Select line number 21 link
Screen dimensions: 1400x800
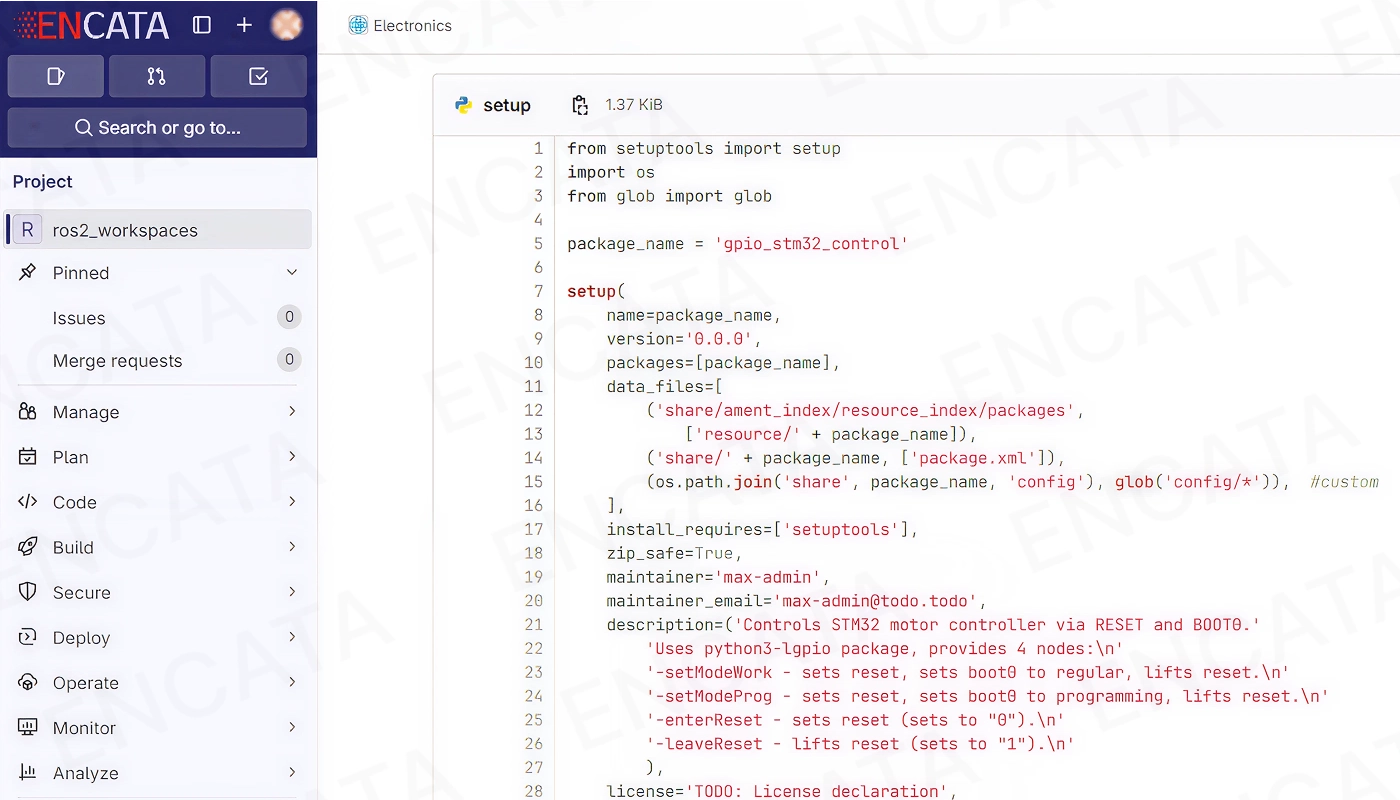534,624
